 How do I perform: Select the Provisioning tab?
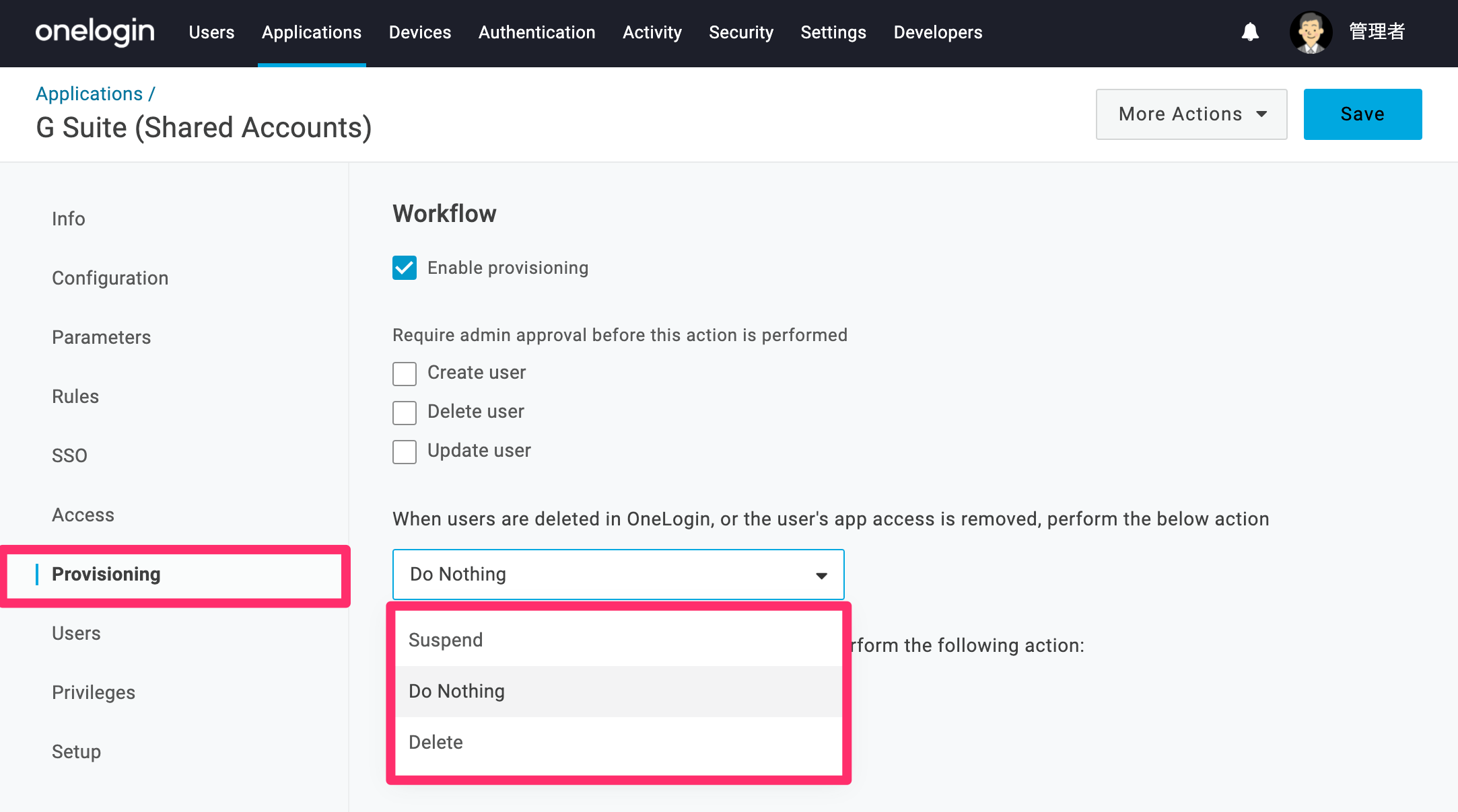coord(106,574)
